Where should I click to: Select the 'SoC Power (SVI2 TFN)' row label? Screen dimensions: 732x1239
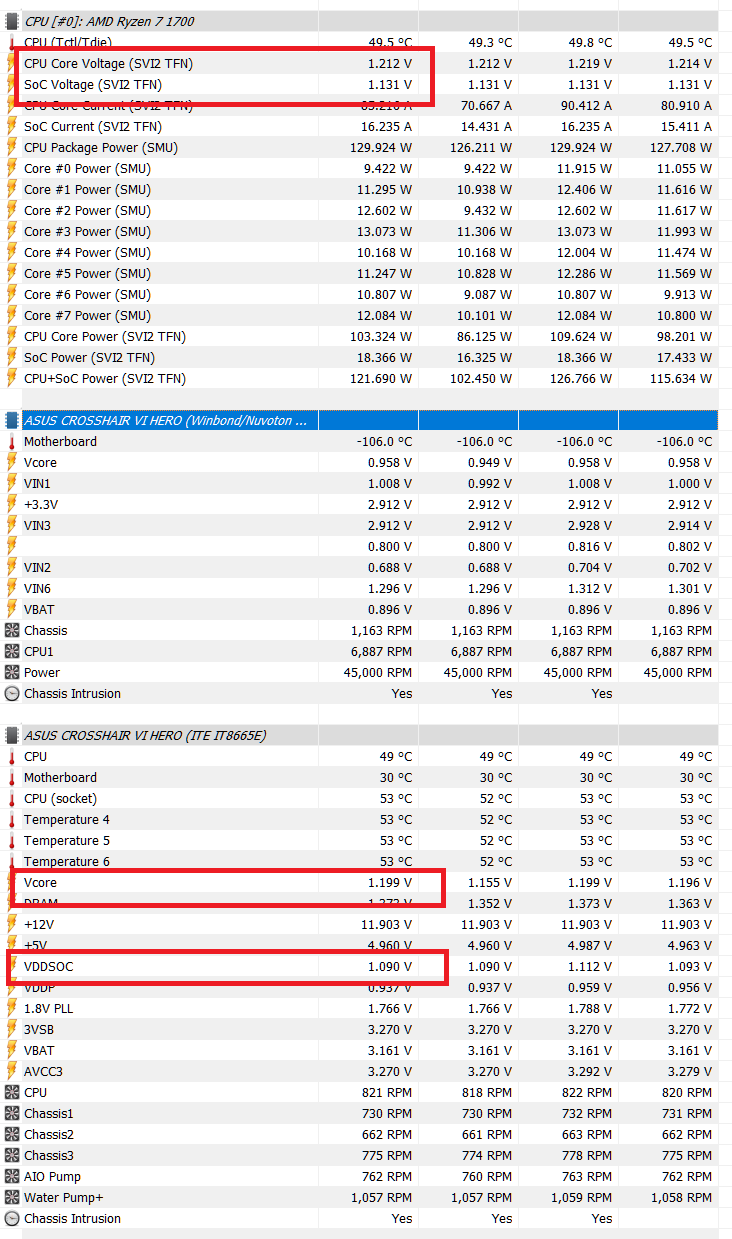[90, 357]
